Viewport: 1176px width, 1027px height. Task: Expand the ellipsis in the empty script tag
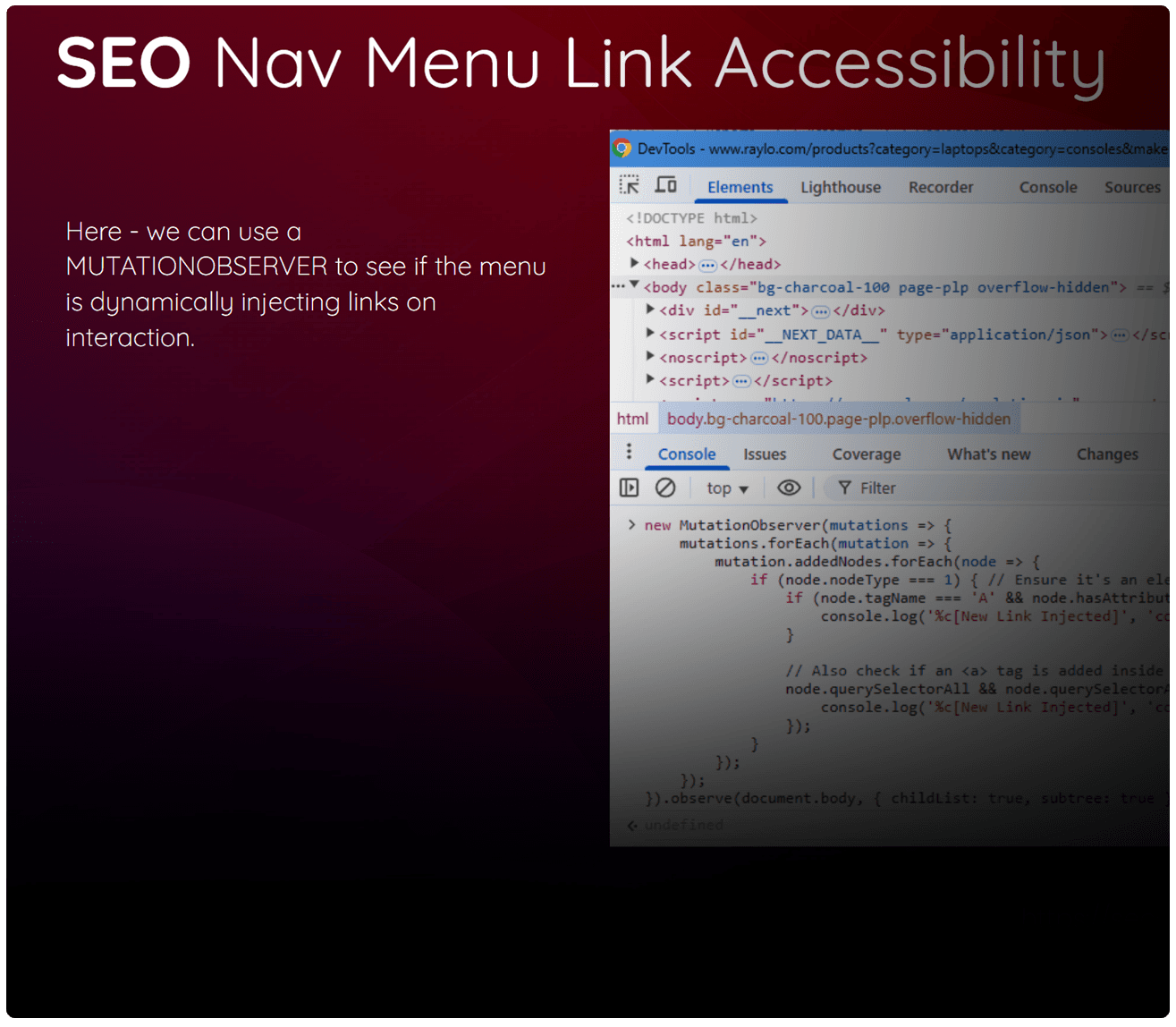[x=741, y=381]
